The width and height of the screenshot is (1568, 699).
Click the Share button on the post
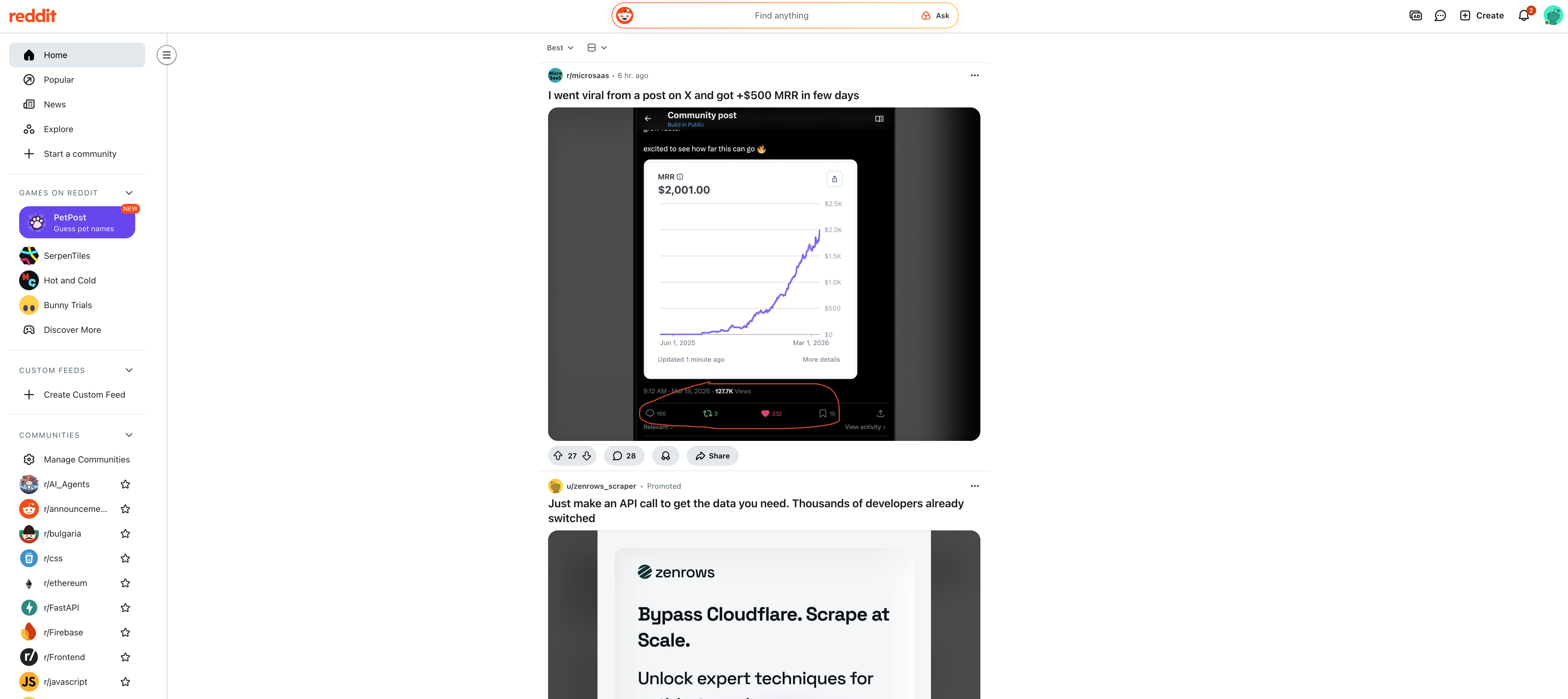click(x=712, y=455)
